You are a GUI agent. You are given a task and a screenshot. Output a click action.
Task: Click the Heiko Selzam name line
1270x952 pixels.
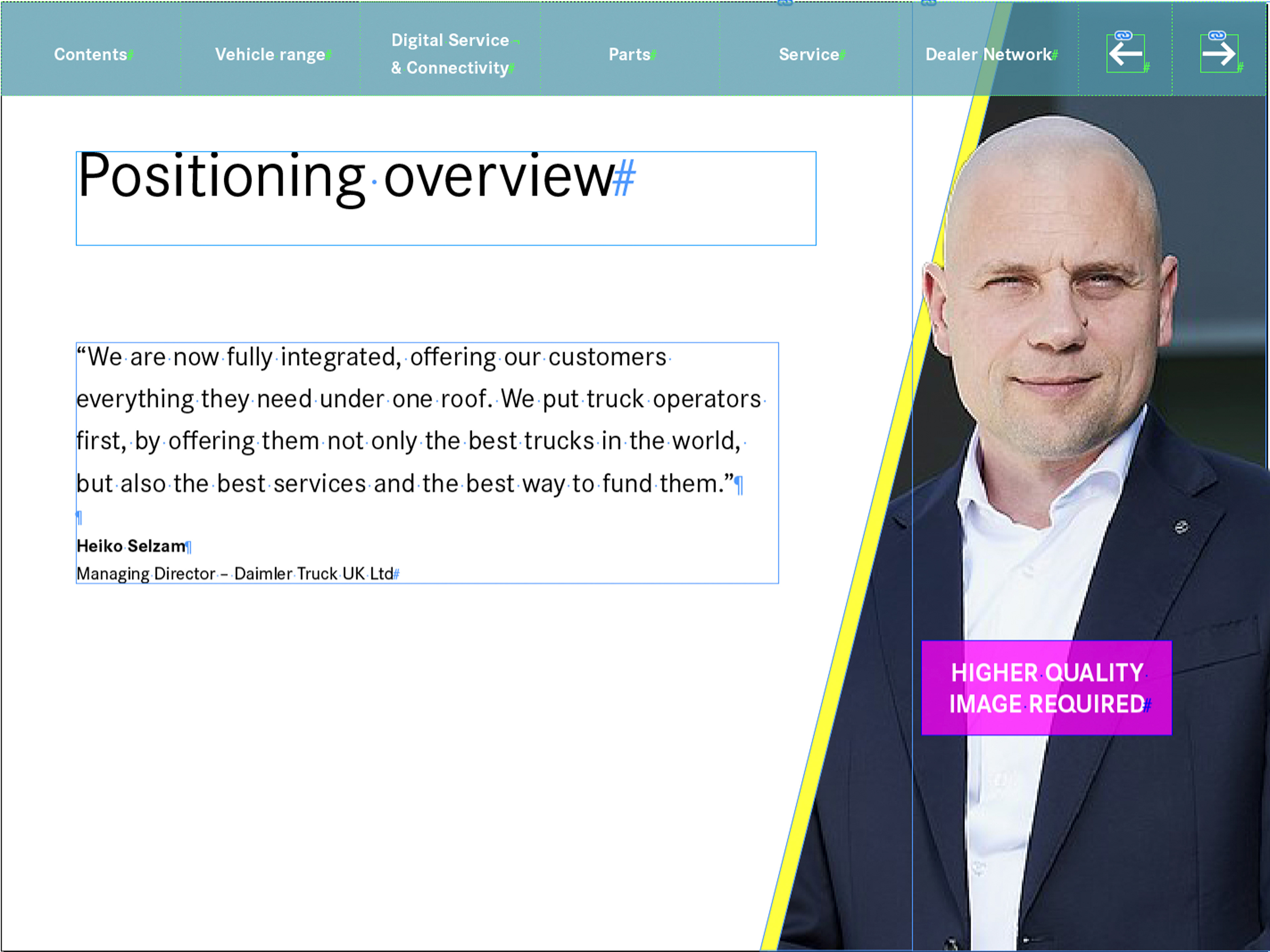click(132, 546)
